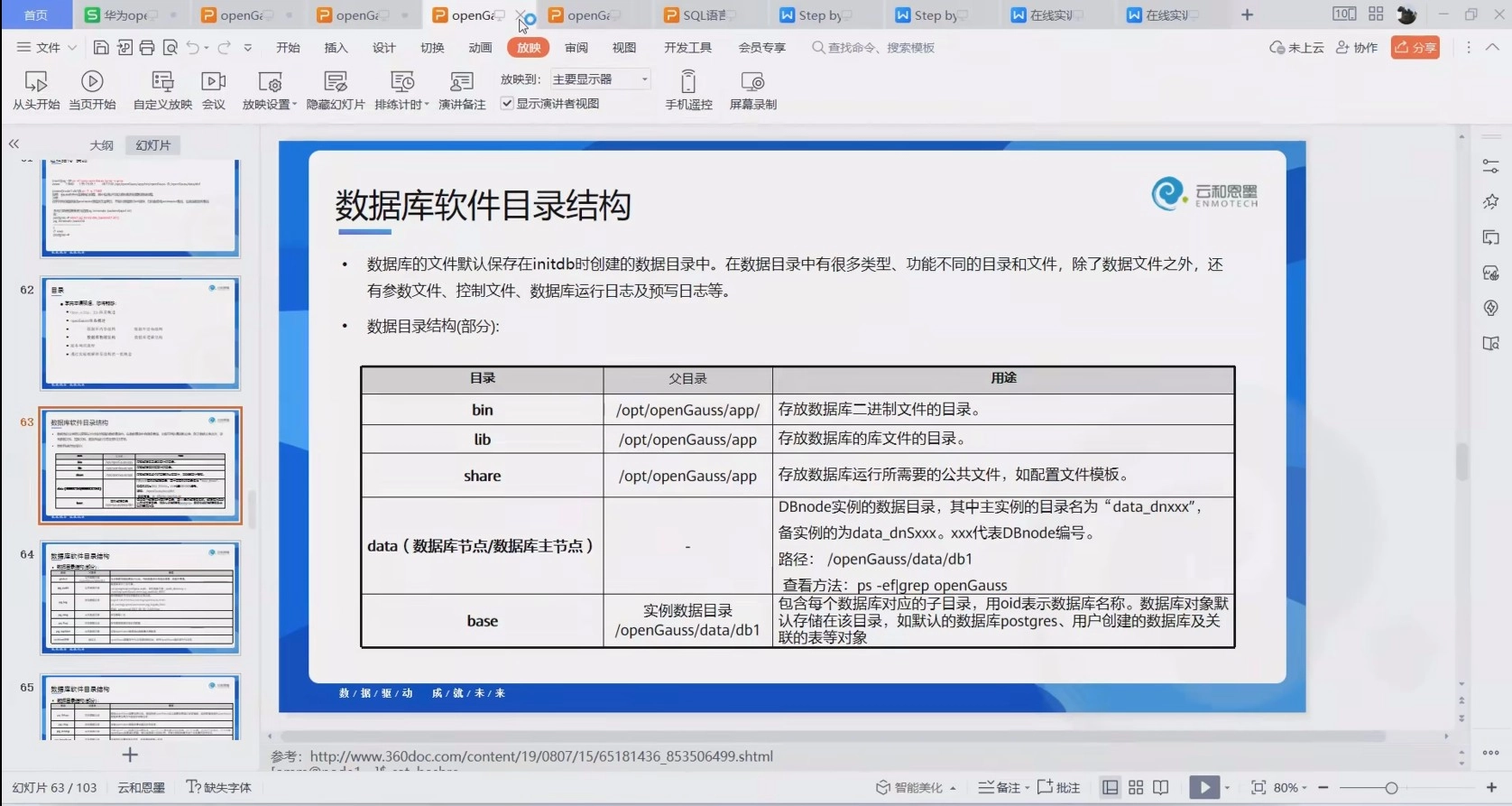Image resolution: width=1512 pixels, height=806 pixels.
Task: Click the zoom slider handle
Action: pyautogui.click(x=1391, y=788)
